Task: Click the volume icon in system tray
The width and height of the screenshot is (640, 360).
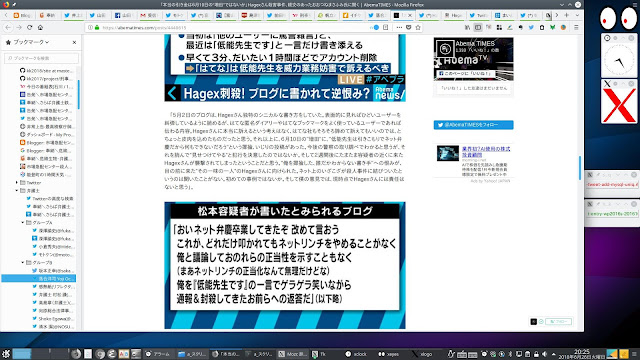Action: coord(544,354)
